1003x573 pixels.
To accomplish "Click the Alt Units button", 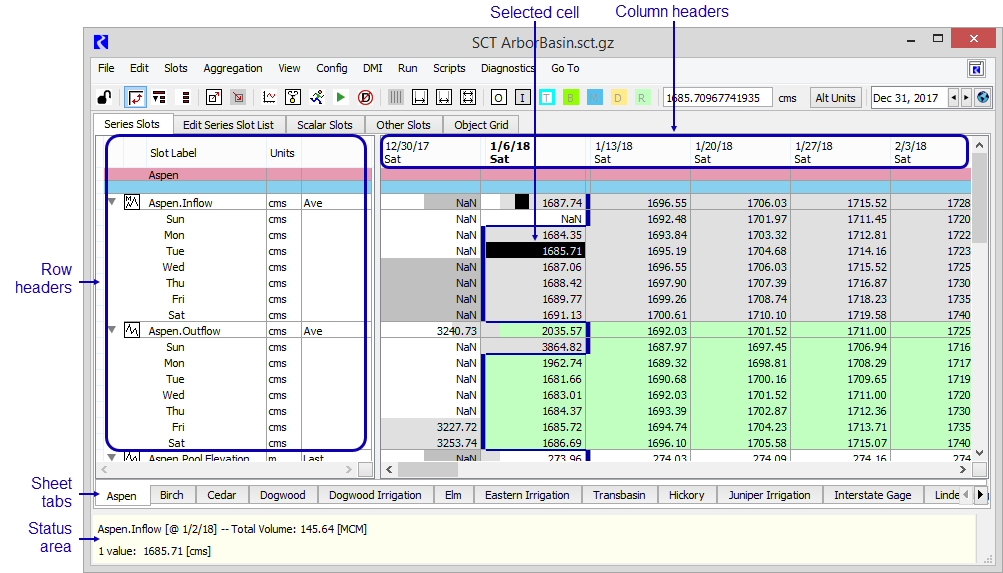I will click(x=835, y=98).
